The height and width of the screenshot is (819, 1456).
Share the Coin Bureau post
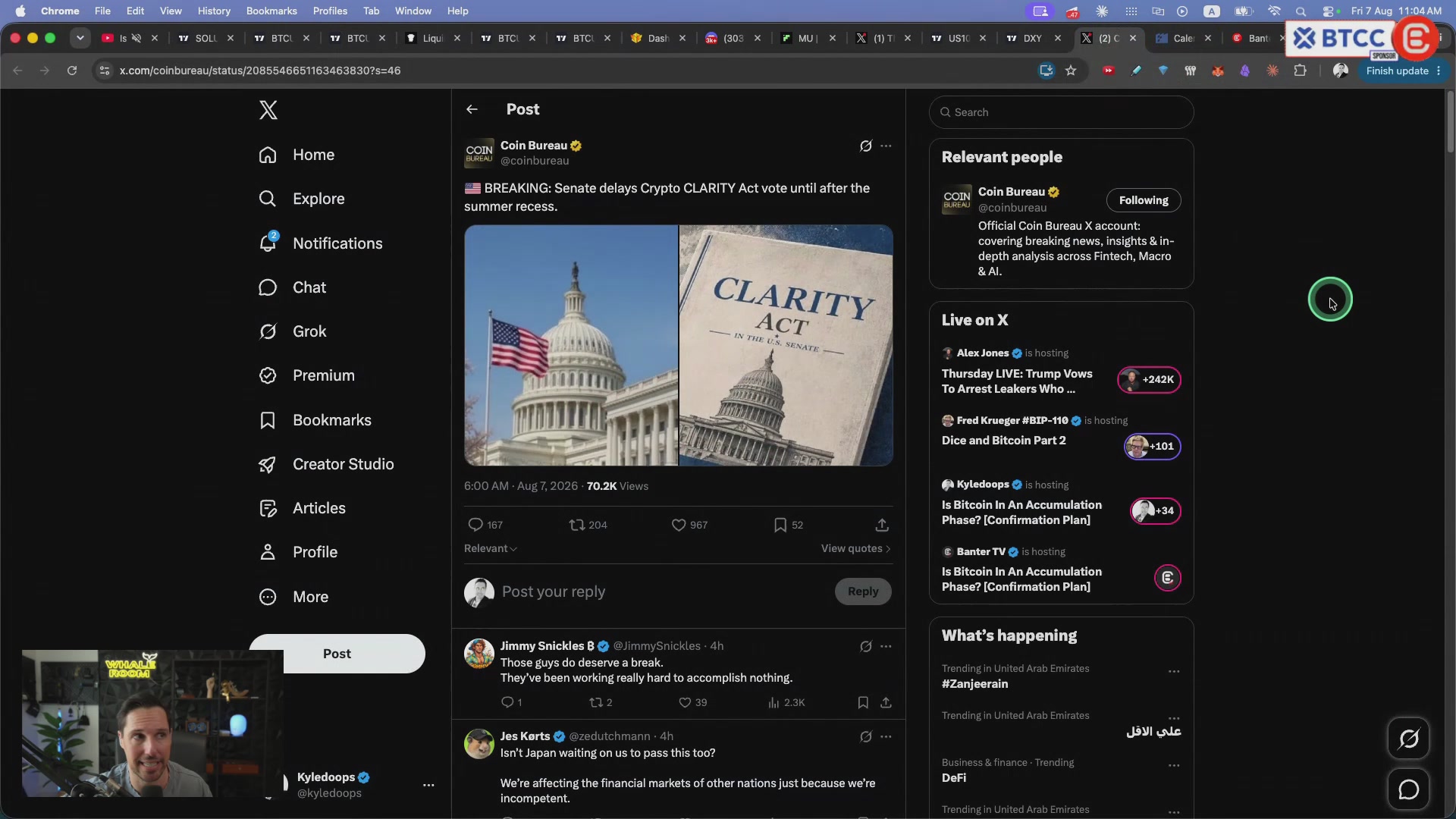(x=882, y=525)
